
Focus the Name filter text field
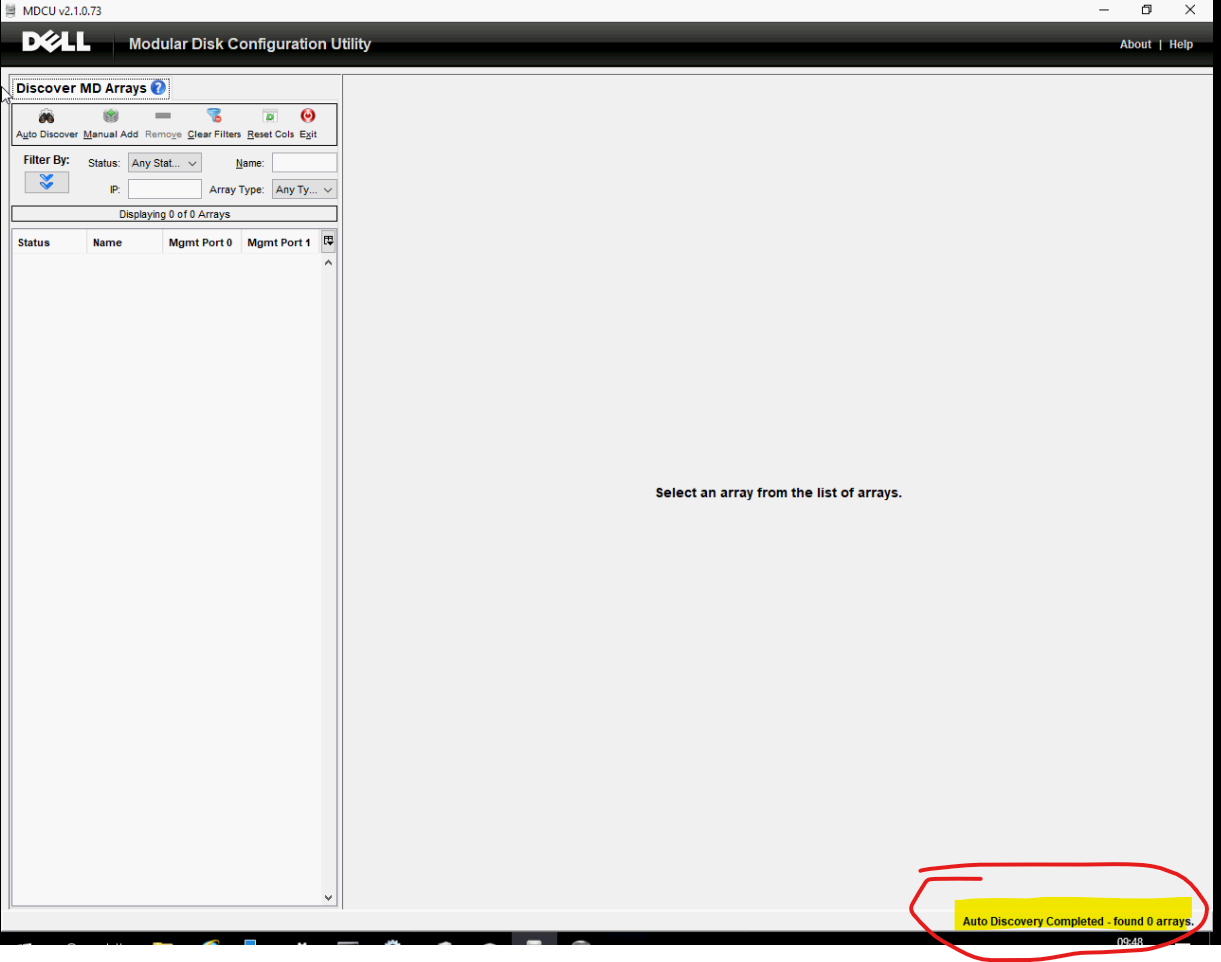click(304, 163)
